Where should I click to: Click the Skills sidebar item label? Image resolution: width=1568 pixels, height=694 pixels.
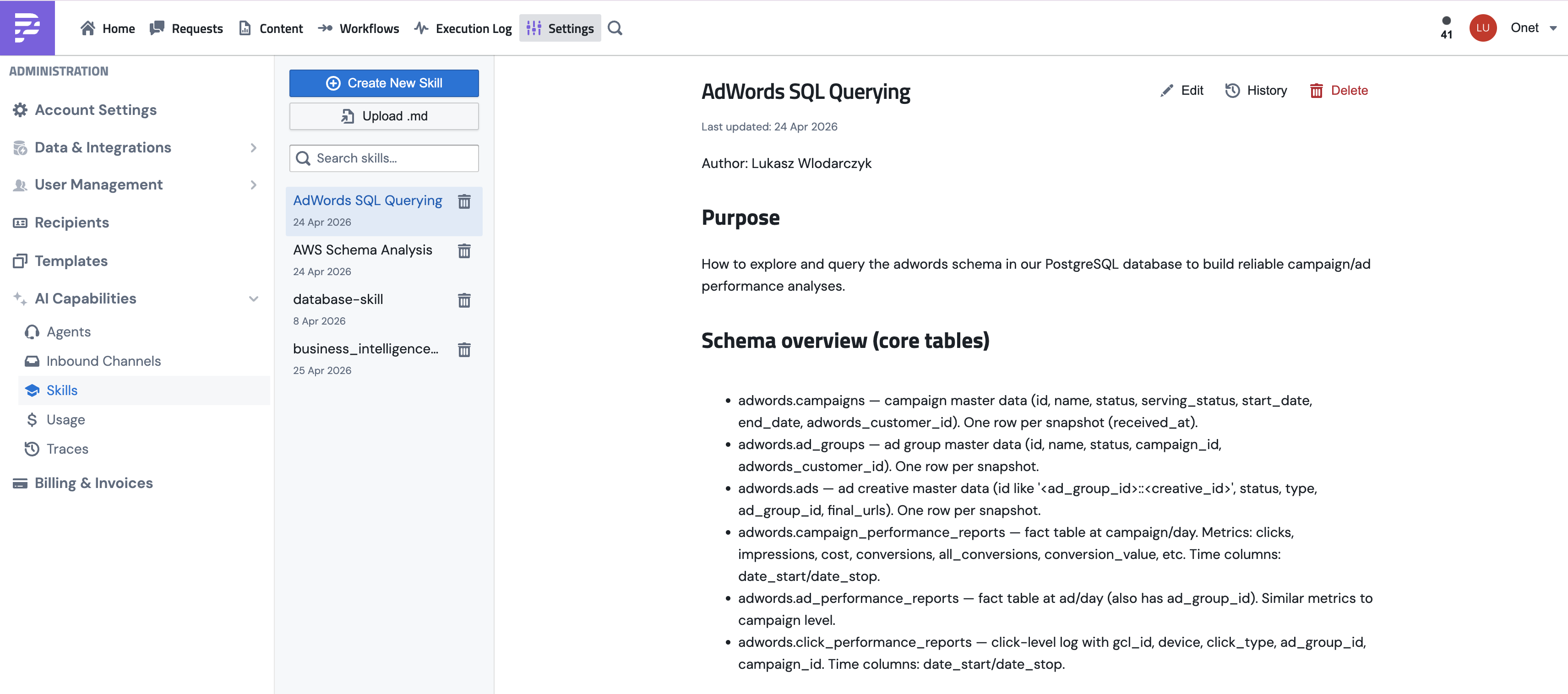click(62, 390)
